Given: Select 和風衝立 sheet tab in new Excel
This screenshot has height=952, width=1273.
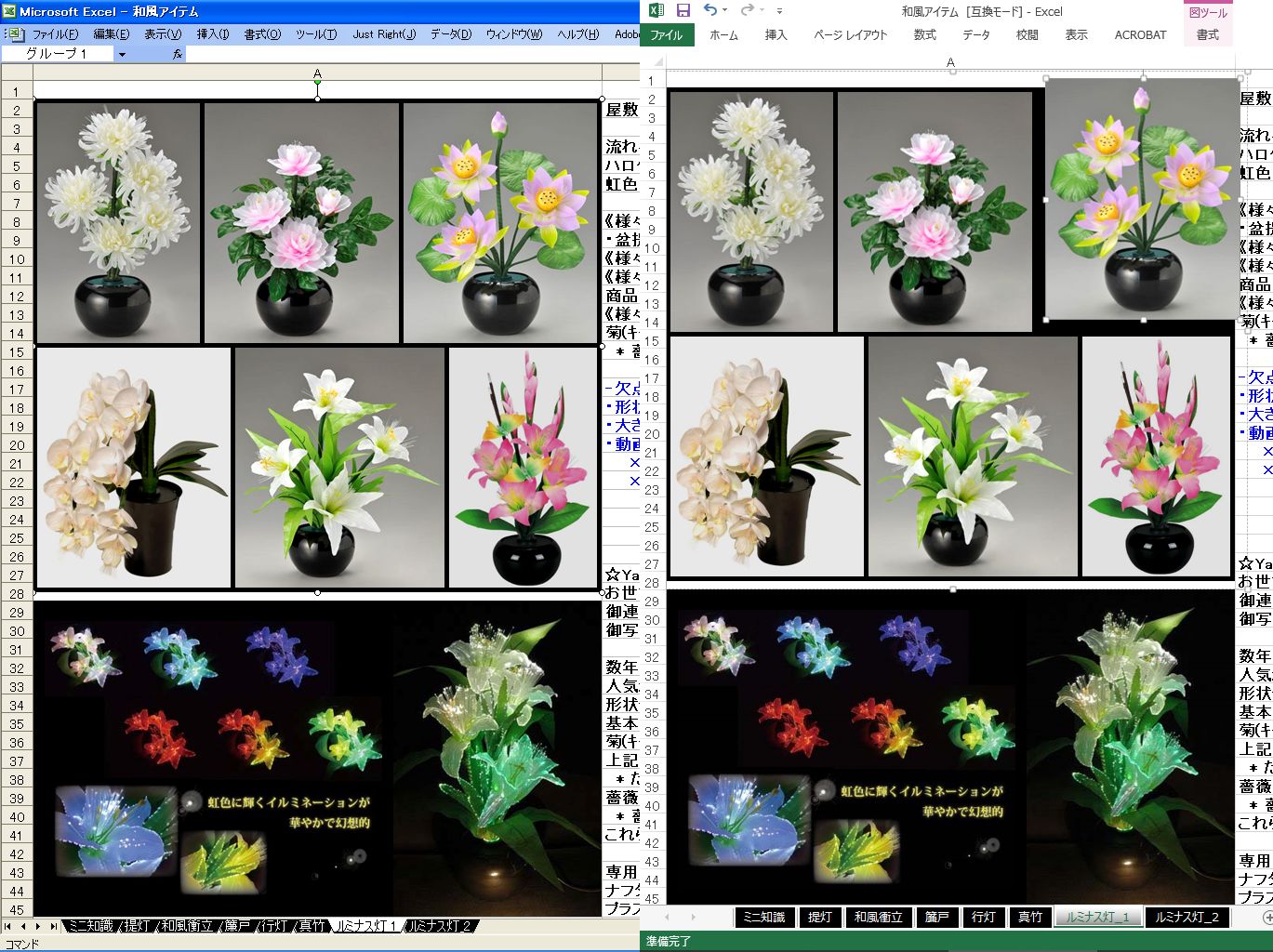Looking at the screenshot, I should pos(878,917).
